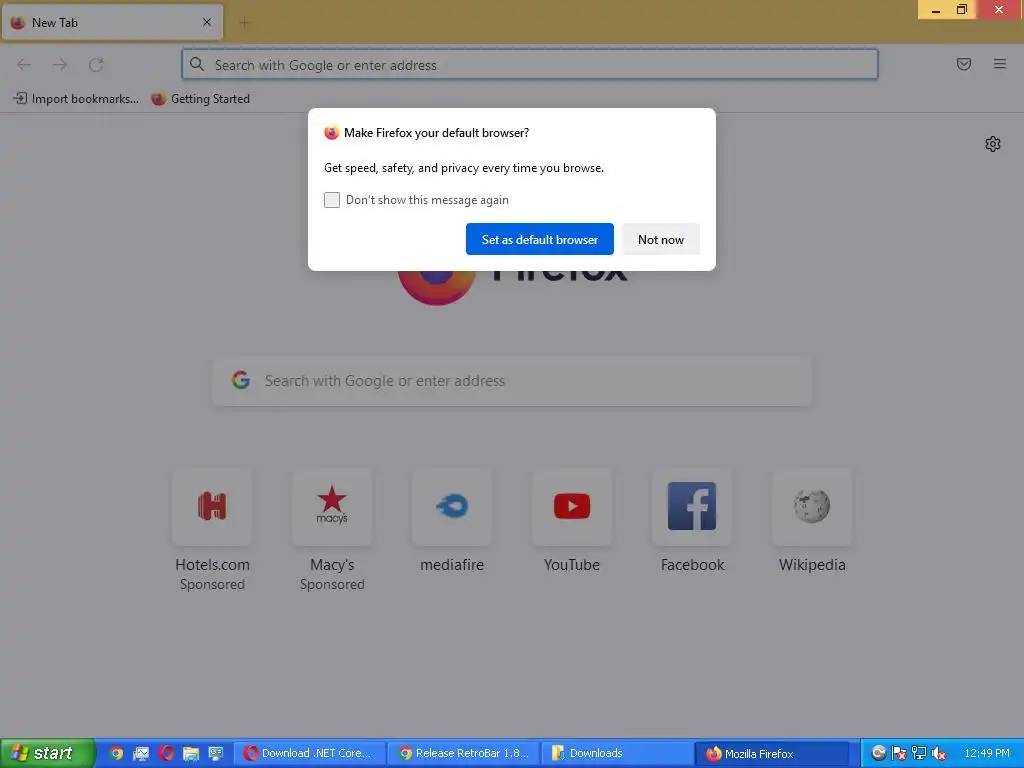Click 'Get speed, safety, and privacy' text
The width and height of the screenshot is (1024, 768).
pos(464,168)
